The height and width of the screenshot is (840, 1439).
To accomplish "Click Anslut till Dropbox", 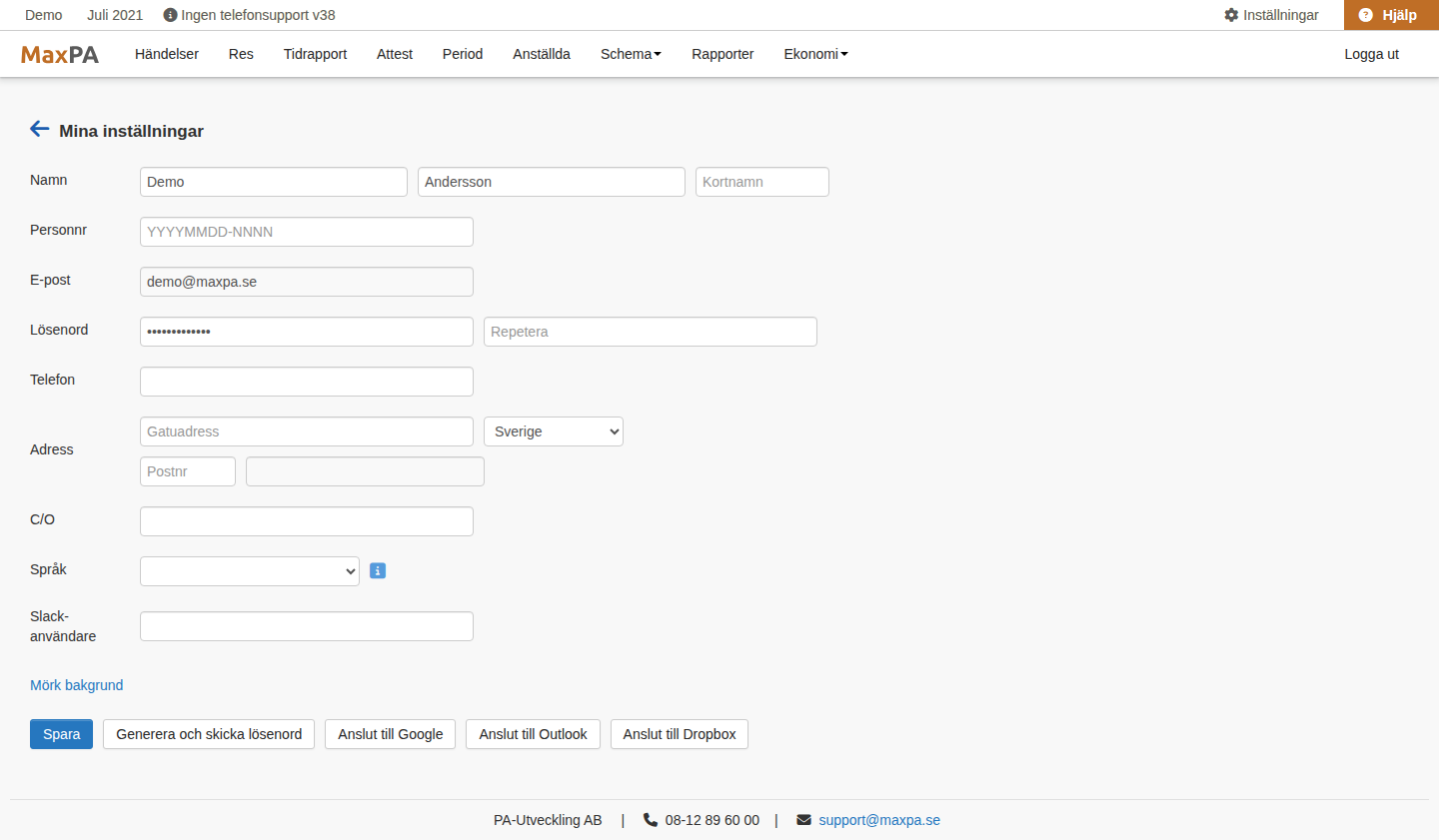I will 680,734.
